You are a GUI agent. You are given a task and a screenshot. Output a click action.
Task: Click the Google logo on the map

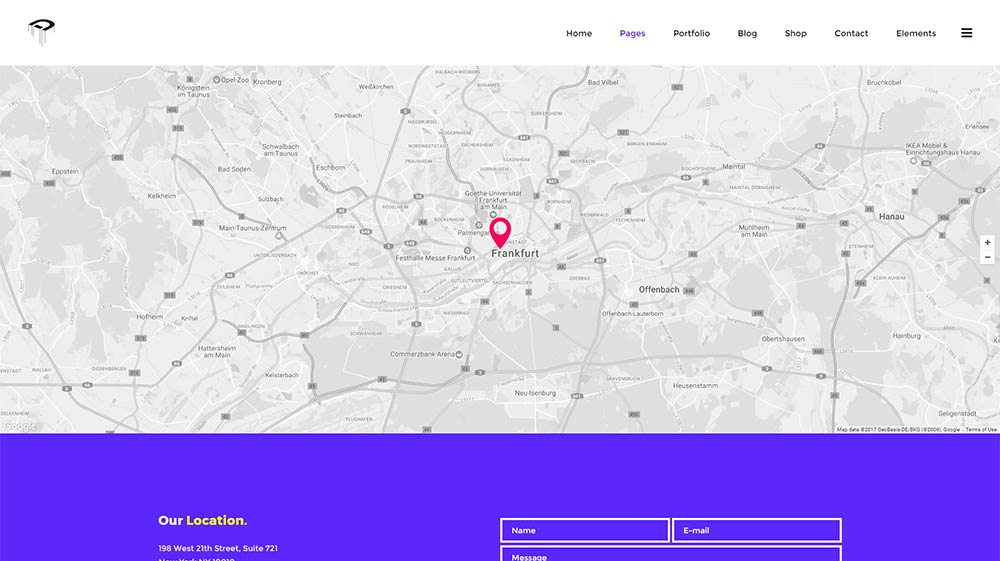pyautogui.click(x=20, y=426)
